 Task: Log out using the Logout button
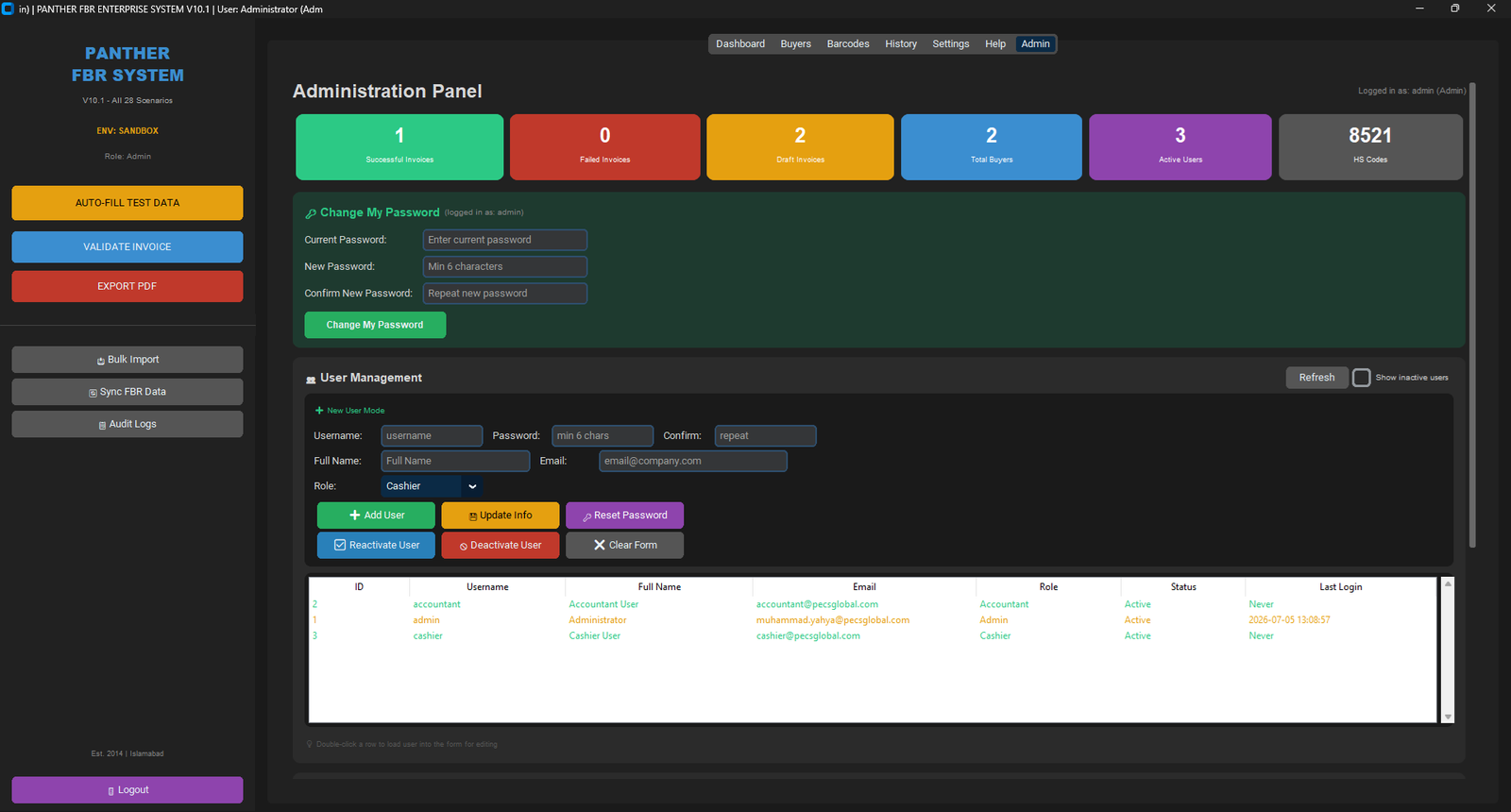(127, 790)
